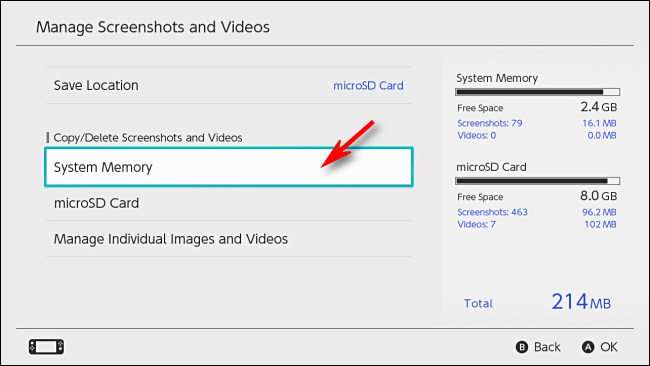Click the B button icon
Viewport: 650px width, 366px height.
click(x=521, y=347)
